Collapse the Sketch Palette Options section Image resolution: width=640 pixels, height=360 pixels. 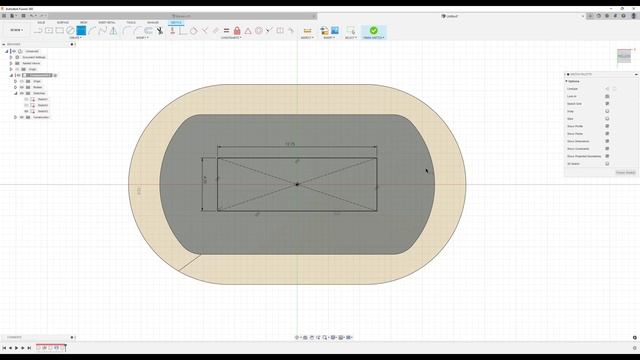567,81
